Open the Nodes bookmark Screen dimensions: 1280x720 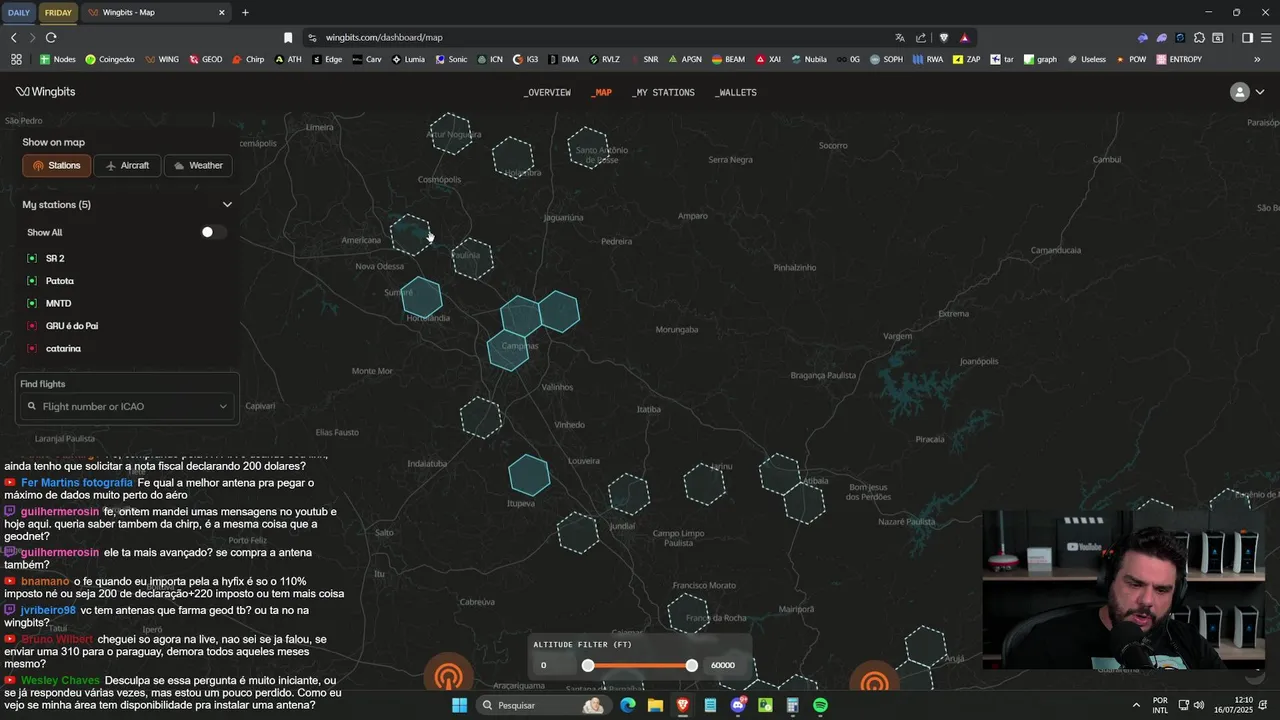(58, 59)
